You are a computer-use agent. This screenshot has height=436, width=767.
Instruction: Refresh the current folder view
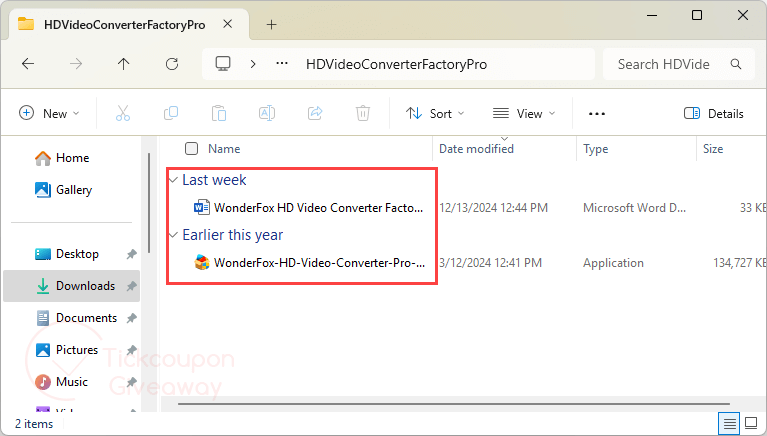(x=172, y=64)
